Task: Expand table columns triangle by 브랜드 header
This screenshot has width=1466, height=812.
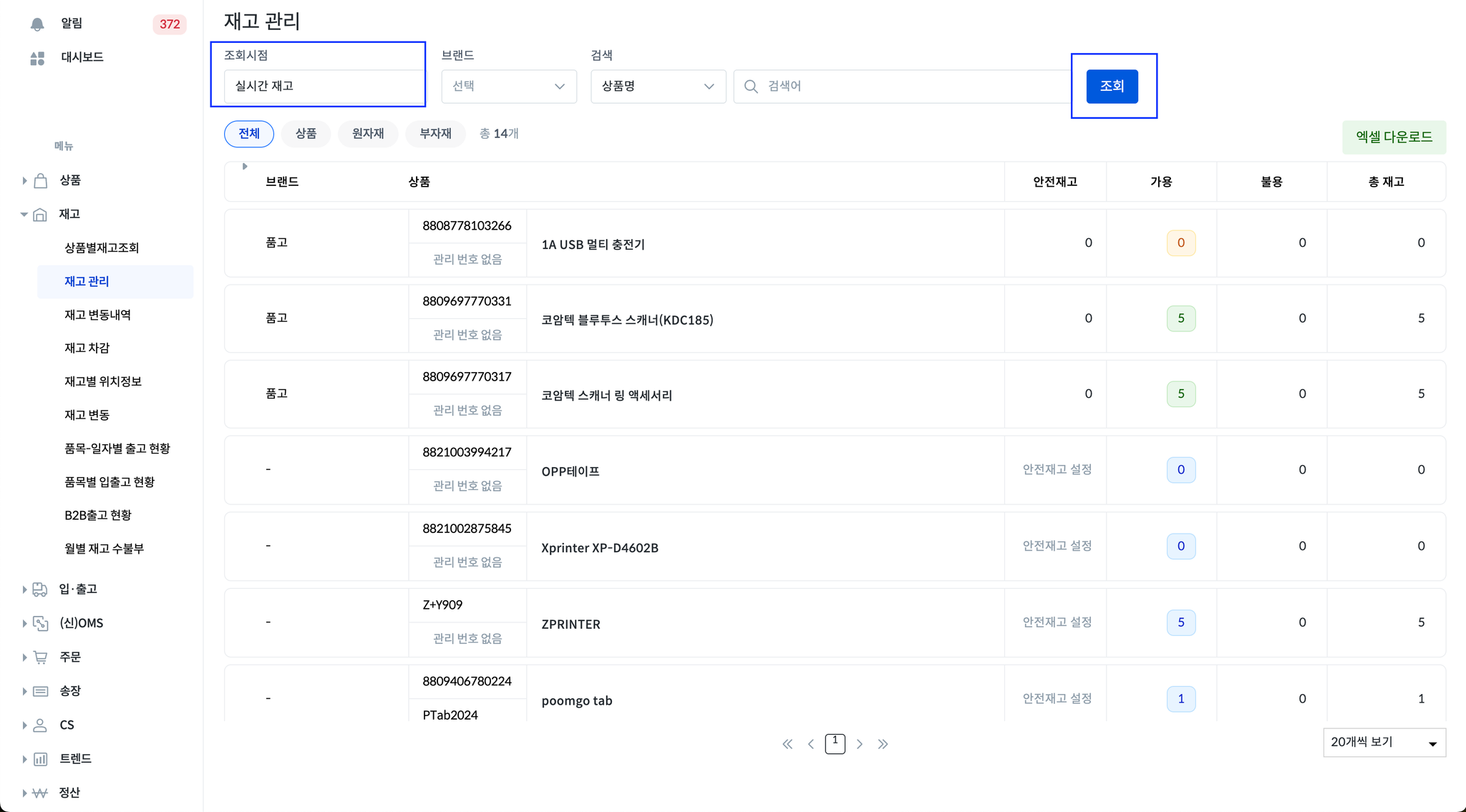Action: [245, 166]
